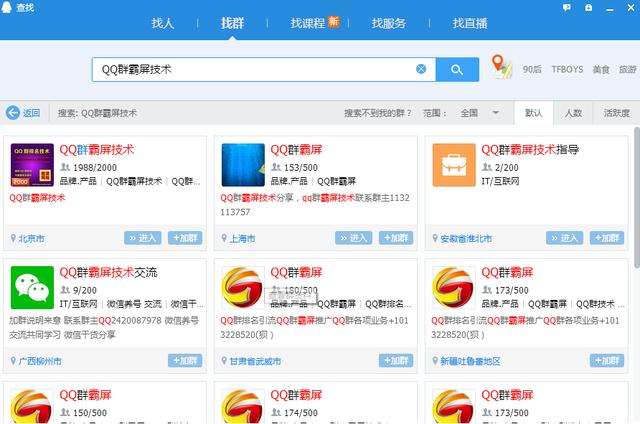640x424 pixels.
Task: Switch to the 找课程 tab
Action: pyautogui.click(x=314, y=23)
